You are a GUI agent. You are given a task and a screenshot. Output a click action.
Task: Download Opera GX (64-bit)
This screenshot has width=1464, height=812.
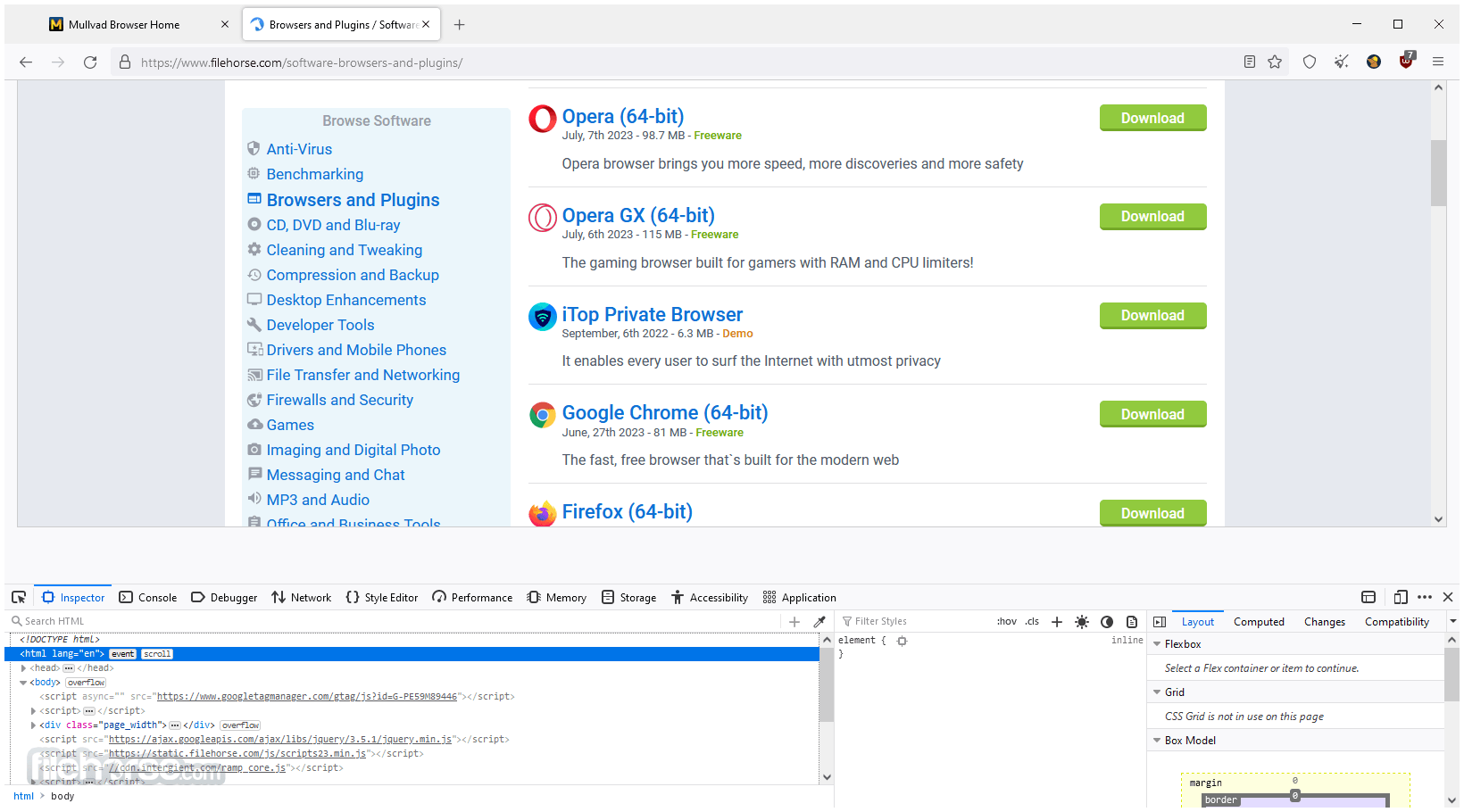[1152, 217]
